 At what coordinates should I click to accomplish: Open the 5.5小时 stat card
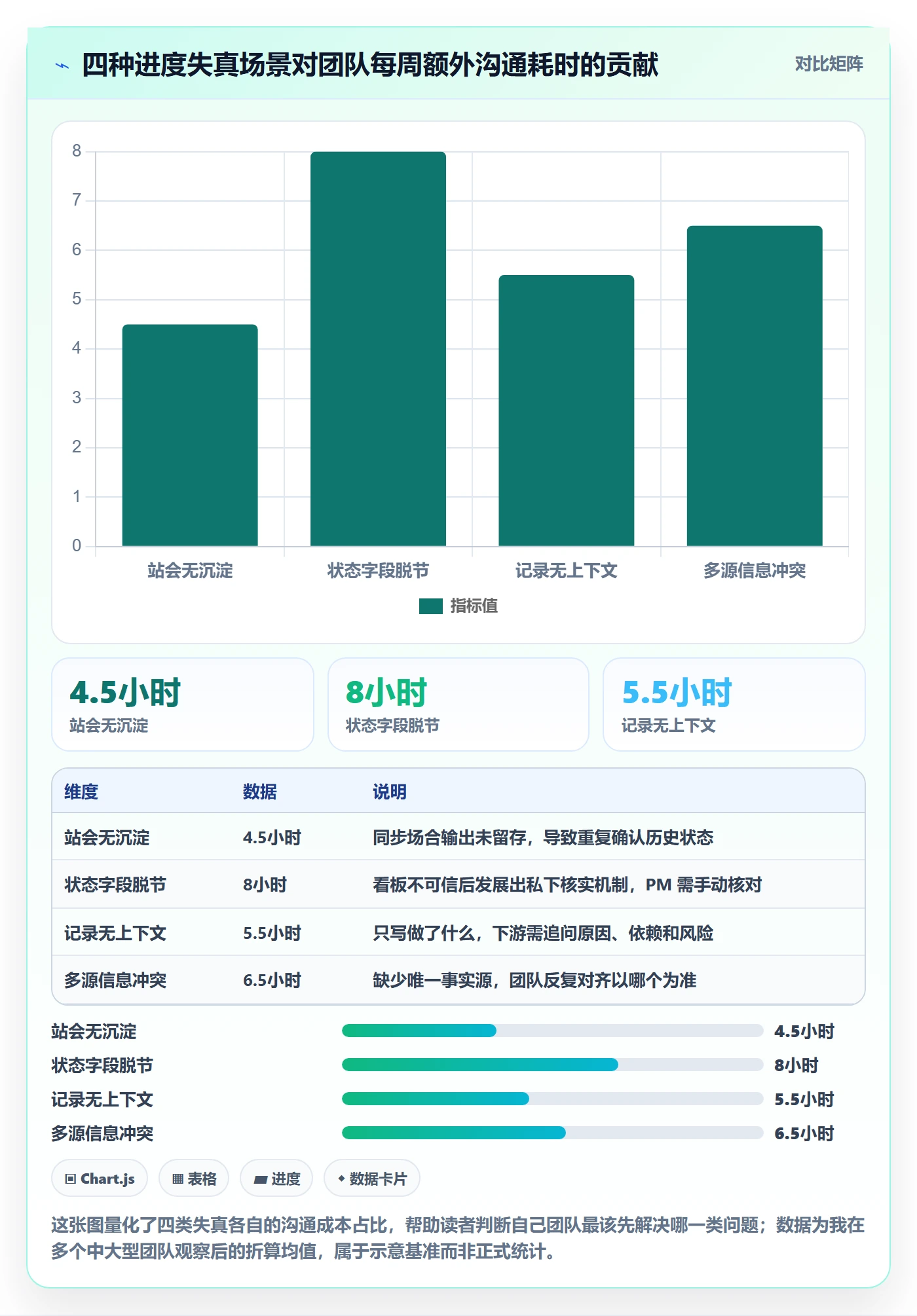(734, 704)
